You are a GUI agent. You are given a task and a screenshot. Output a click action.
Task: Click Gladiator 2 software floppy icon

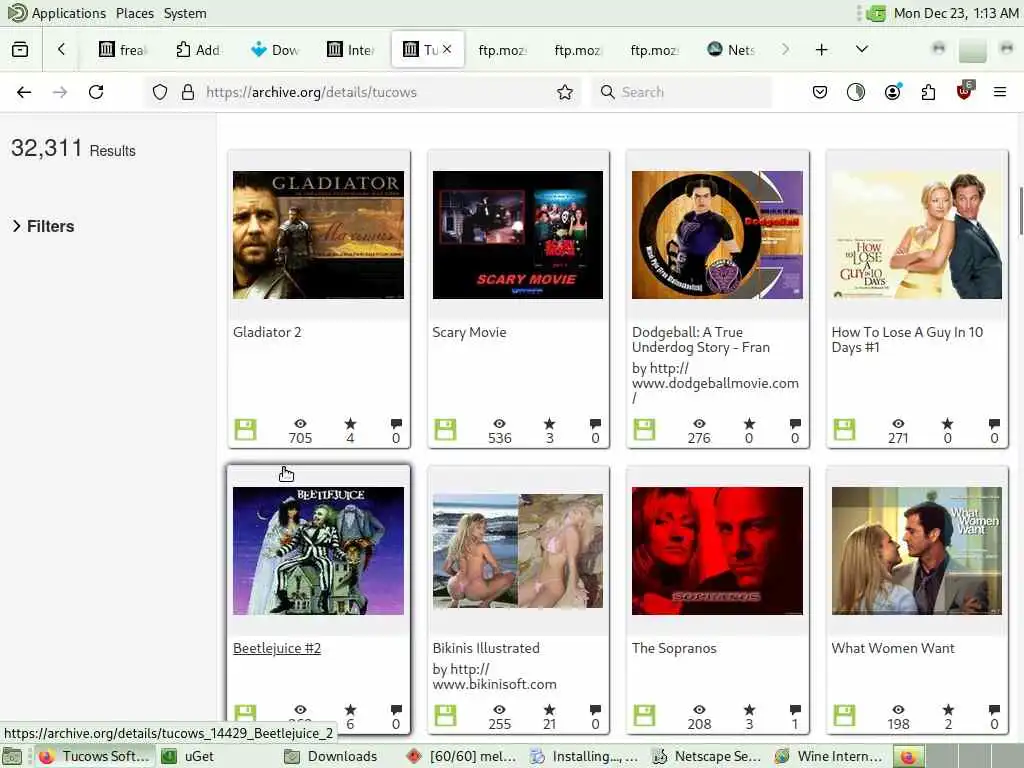(x=246, y=430)
